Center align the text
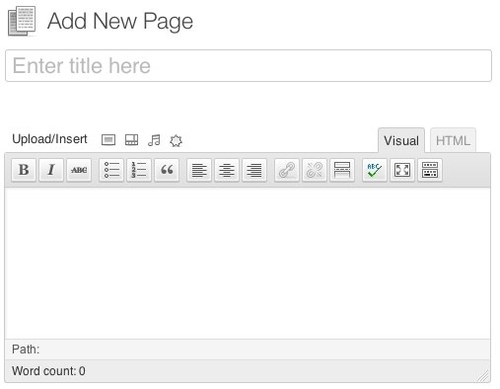Image resolution: width=500 pixels, height=389 pixels. click(x=227, y=170)
